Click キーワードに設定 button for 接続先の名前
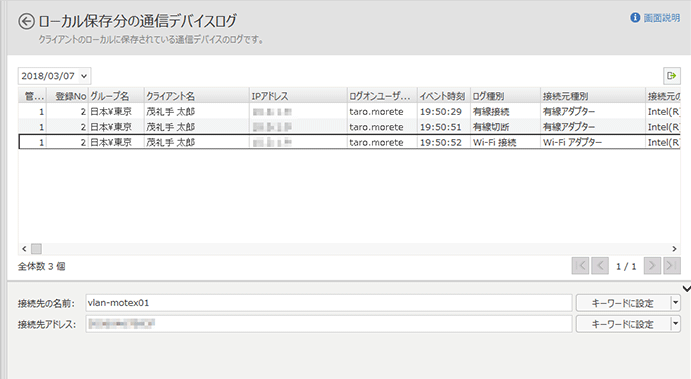 point(623,303)
